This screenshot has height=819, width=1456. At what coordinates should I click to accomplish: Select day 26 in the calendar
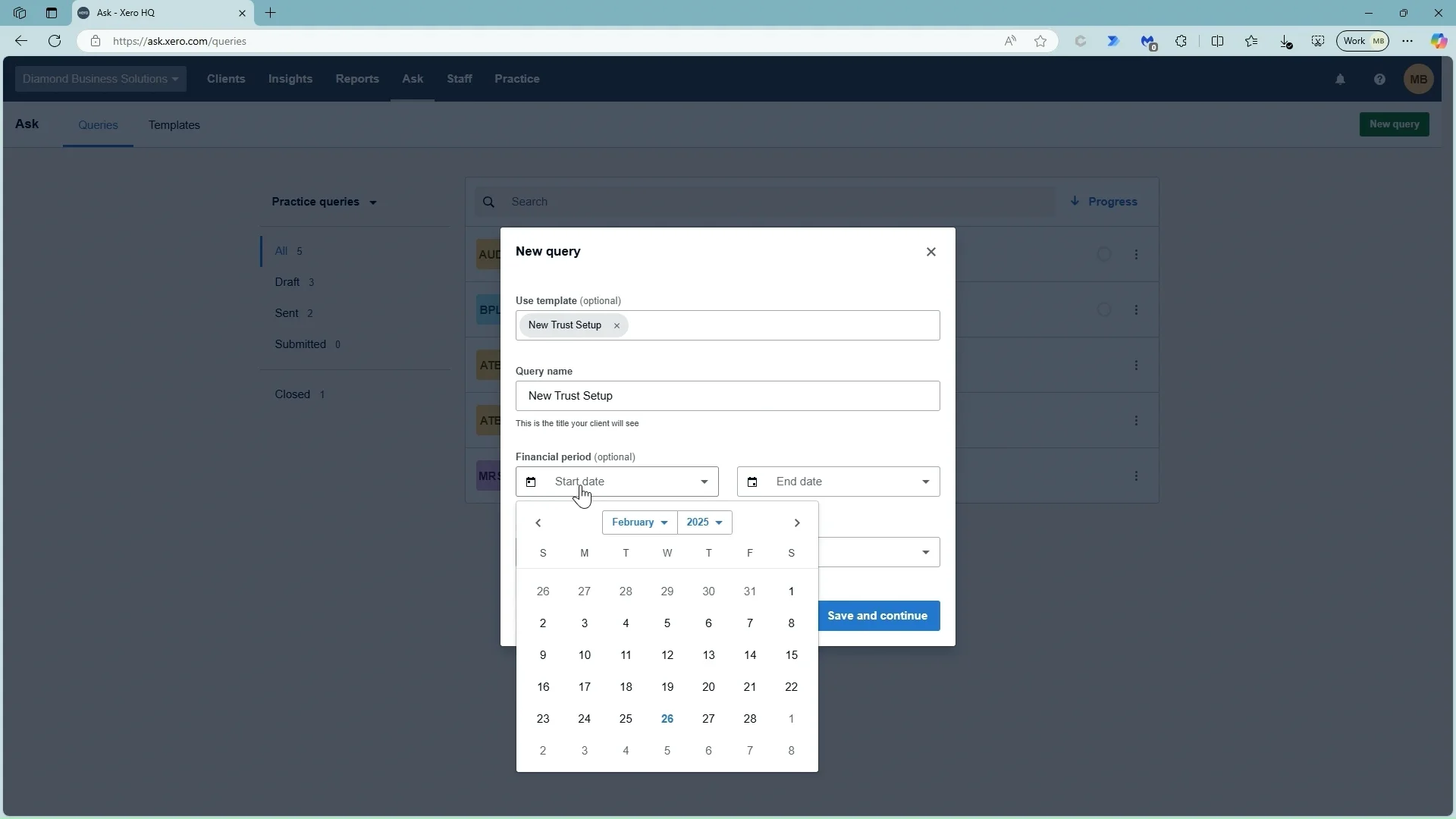667,718
